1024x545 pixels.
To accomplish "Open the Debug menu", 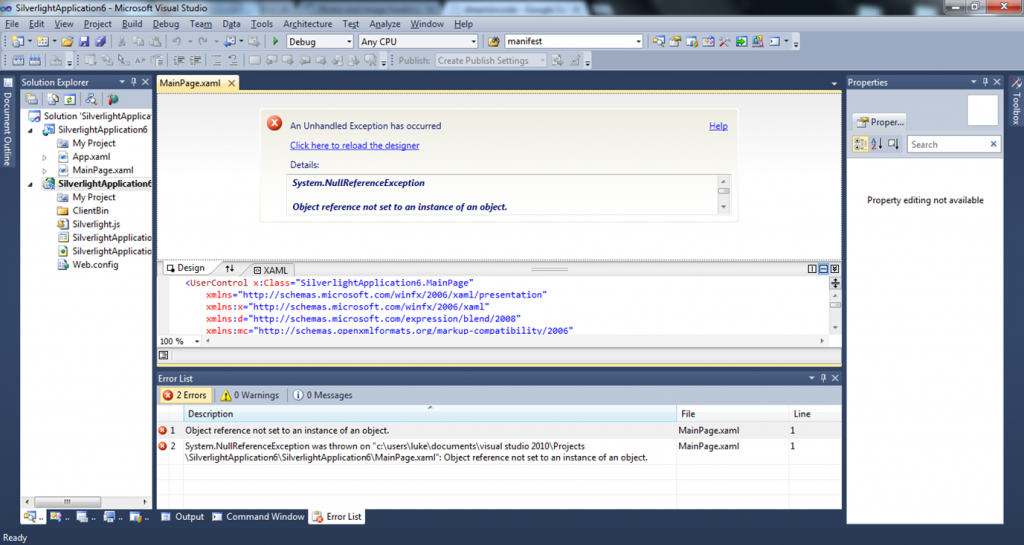I will (166, 23).
